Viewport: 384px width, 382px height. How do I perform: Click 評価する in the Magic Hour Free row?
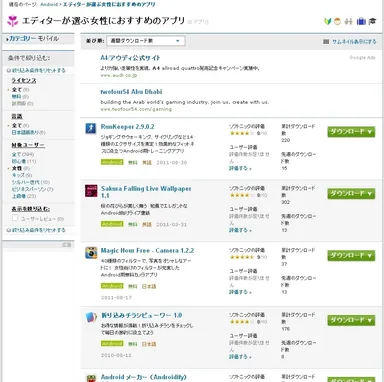[240, 292]
